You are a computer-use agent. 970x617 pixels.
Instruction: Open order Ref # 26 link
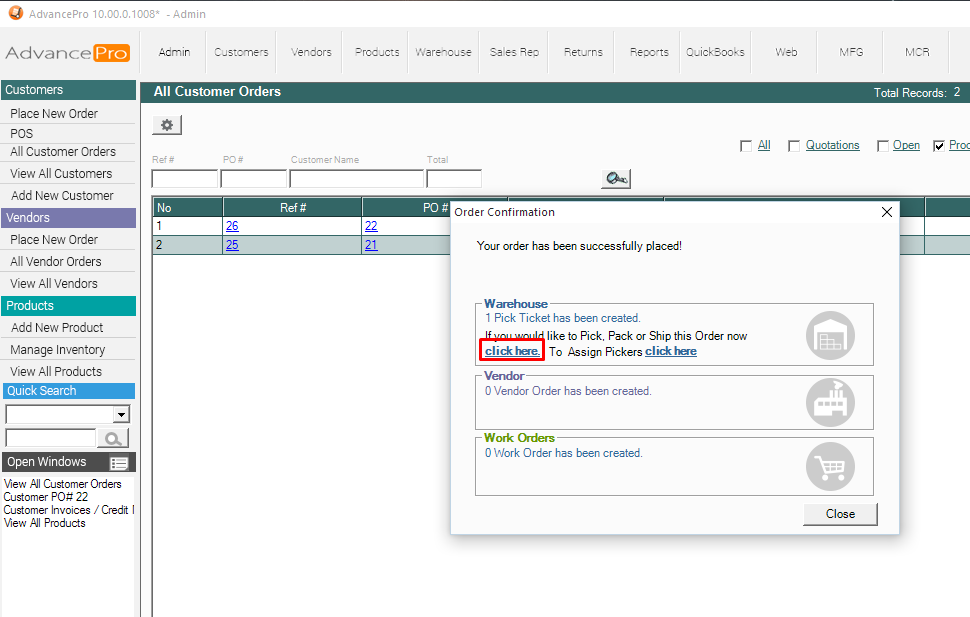[x=232, y=226]
